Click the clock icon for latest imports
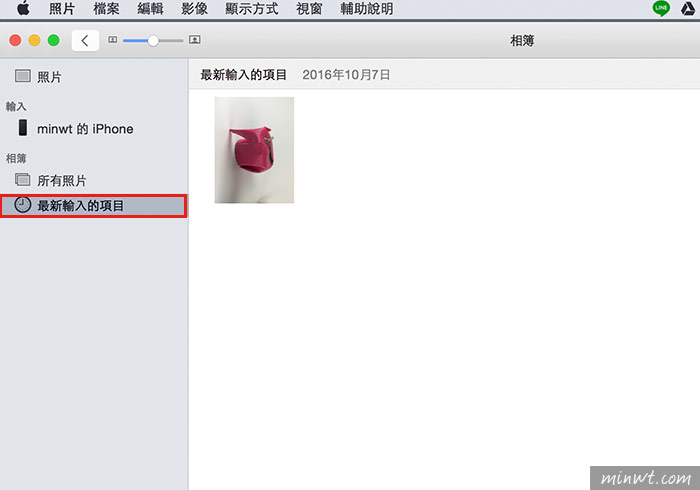The image size is (700, 490). pyautogui.click(x=22, y=204)
